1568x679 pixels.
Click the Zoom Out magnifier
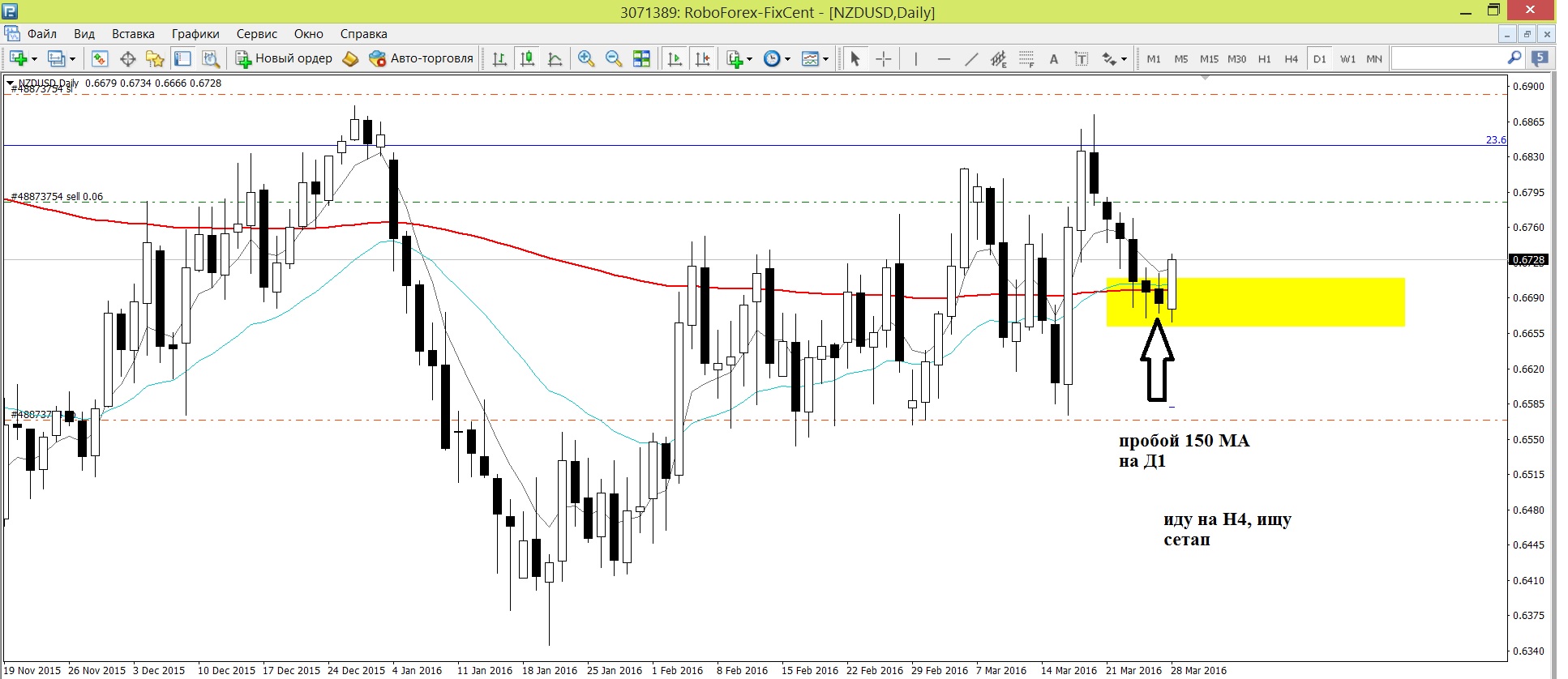click(614, 58)
